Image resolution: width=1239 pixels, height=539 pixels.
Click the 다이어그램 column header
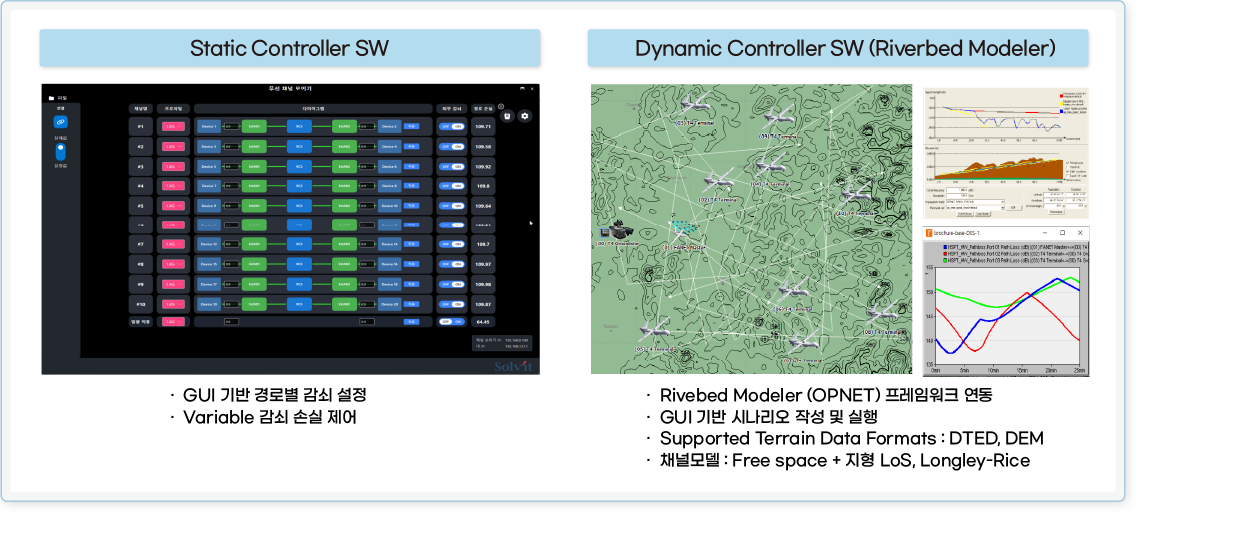[x=313, y=108]
